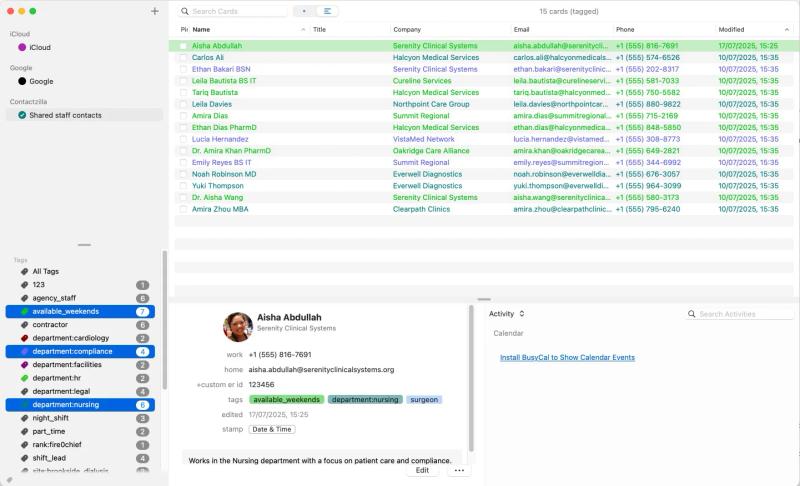800x486 pixels.
Task: Click the department:nursing tag icon
Action: 24,405
